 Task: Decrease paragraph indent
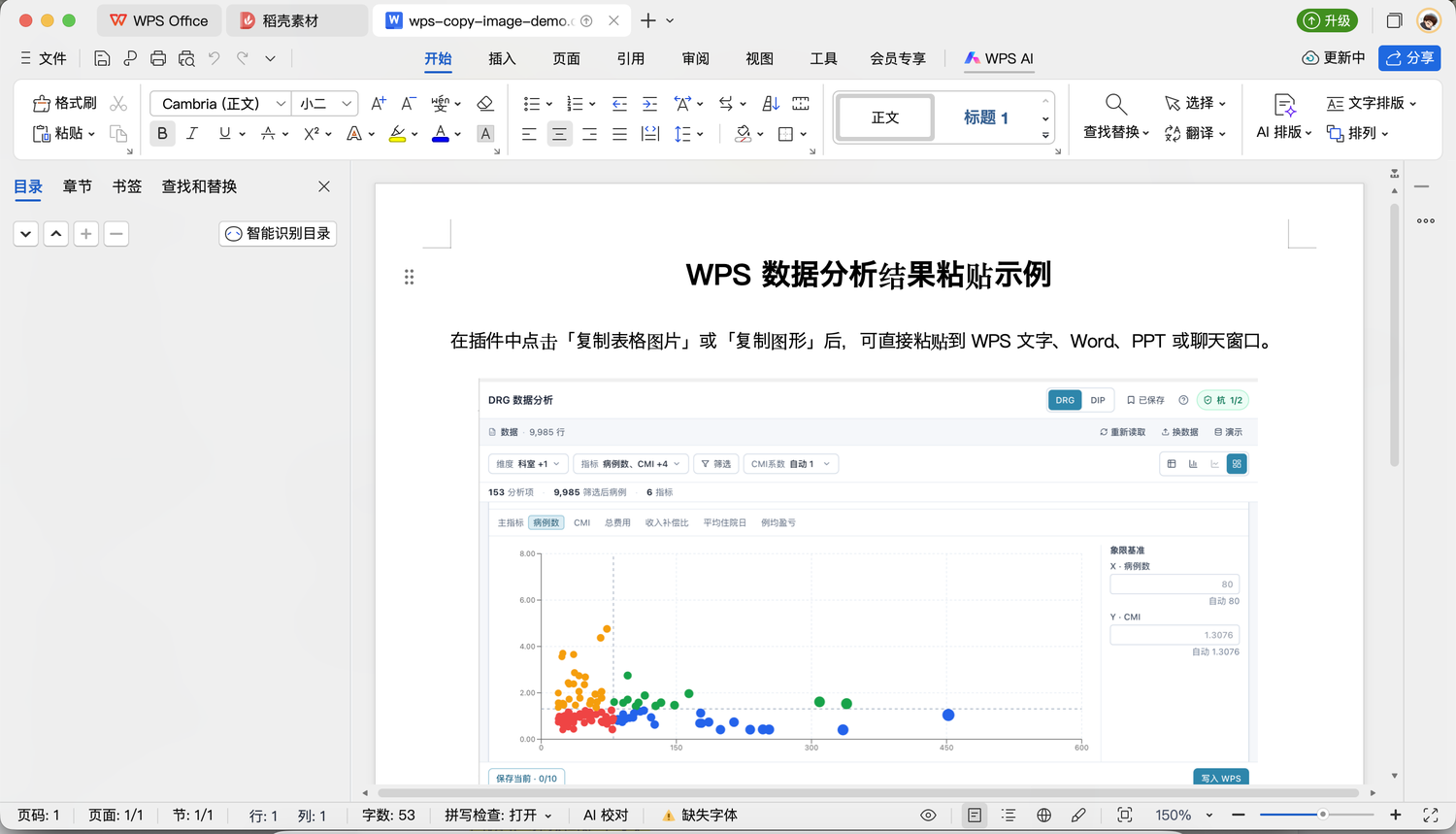tap(619, 103)
